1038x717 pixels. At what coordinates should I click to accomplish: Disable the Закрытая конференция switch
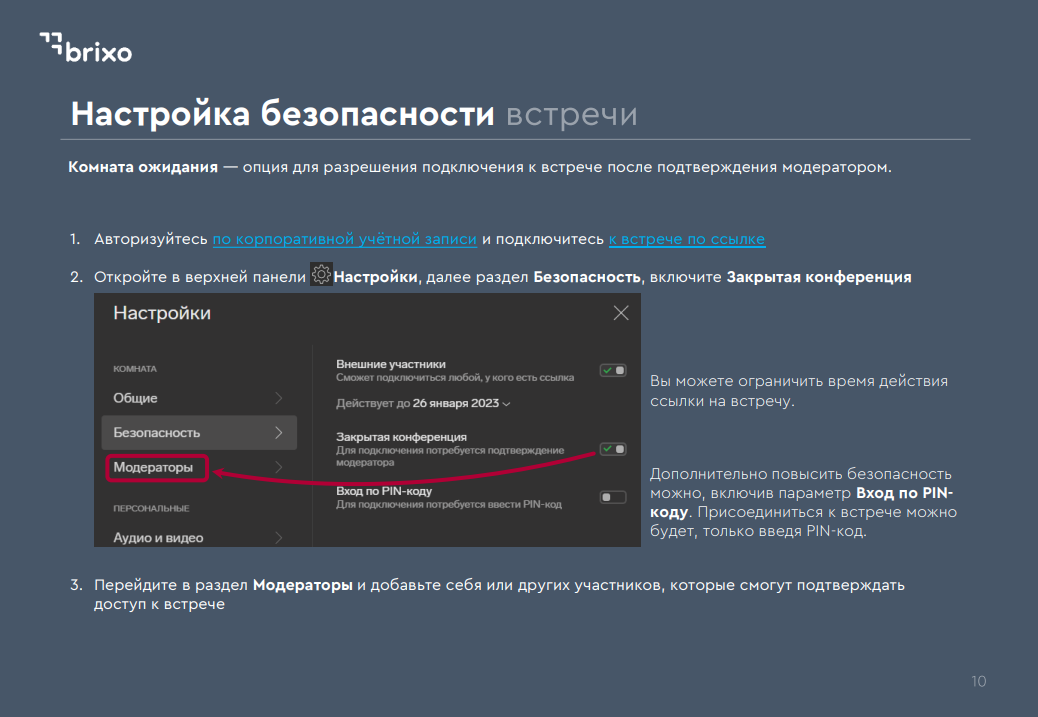tap(612, 449)
